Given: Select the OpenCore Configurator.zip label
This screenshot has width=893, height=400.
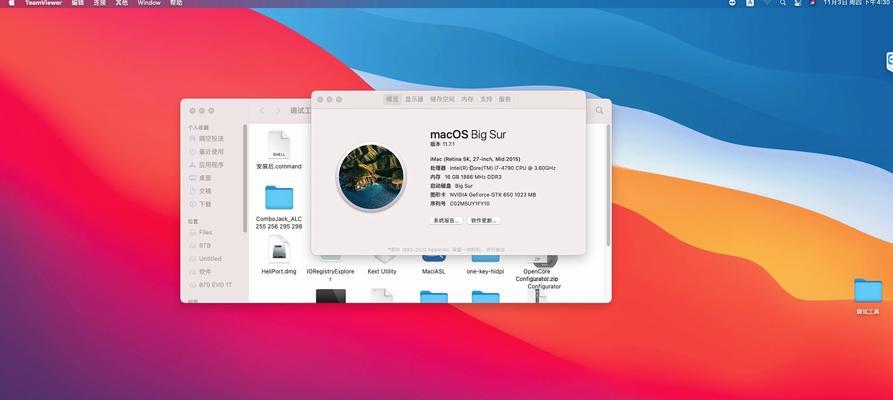Looking at the screenshot, I should pos(537,275).
